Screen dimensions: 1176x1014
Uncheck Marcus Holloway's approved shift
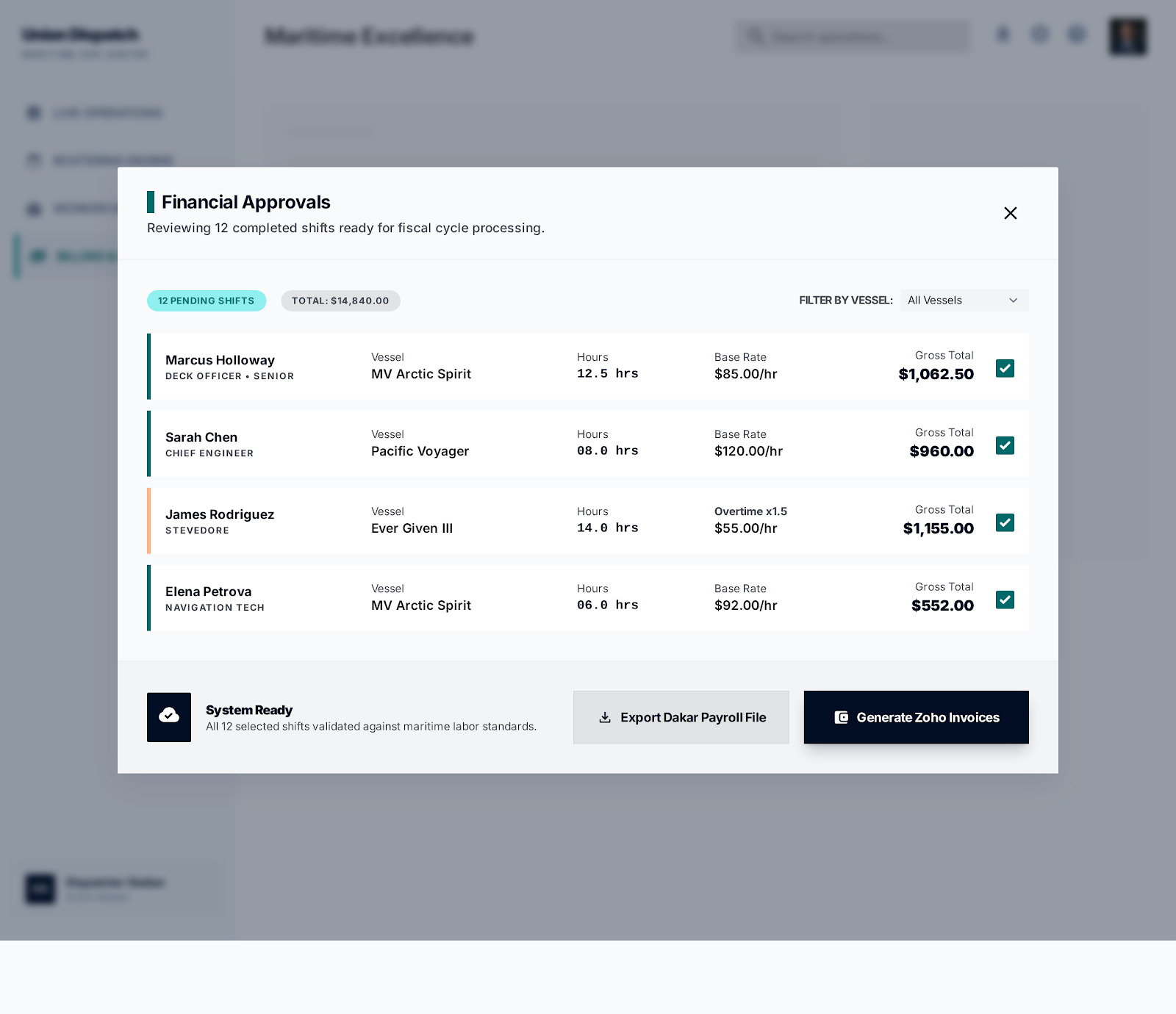[x=1005, y=368]
